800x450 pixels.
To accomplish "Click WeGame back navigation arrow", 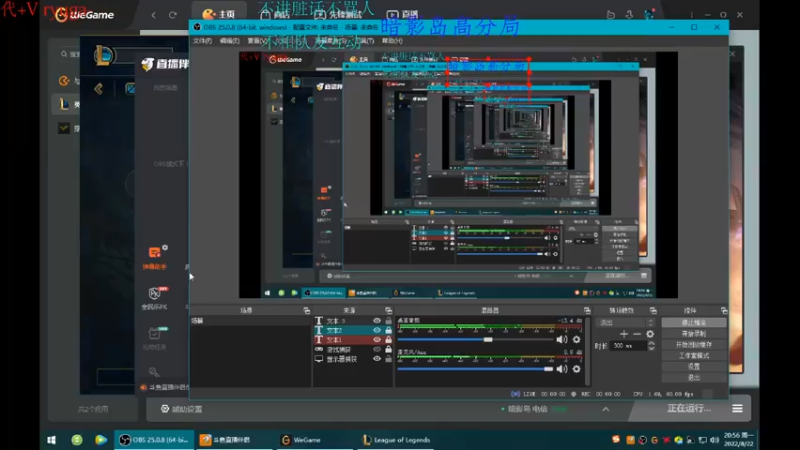I will pos(154,15).
